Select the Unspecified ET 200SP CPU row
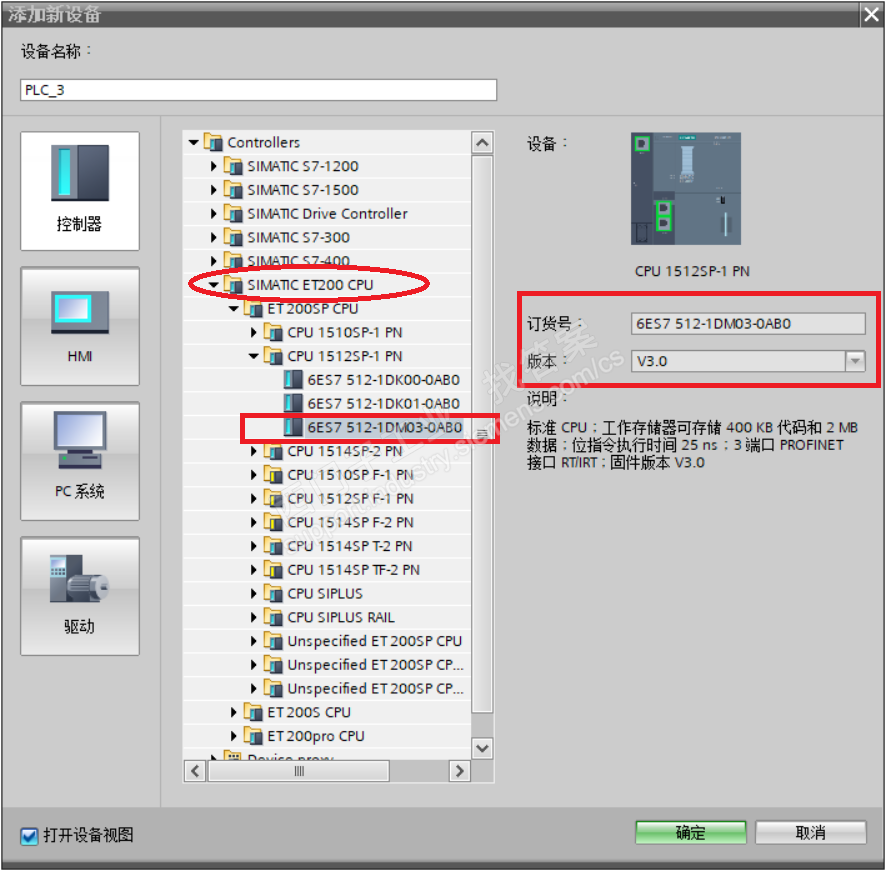Screen dimensions: 886x871 coord(327,641)
